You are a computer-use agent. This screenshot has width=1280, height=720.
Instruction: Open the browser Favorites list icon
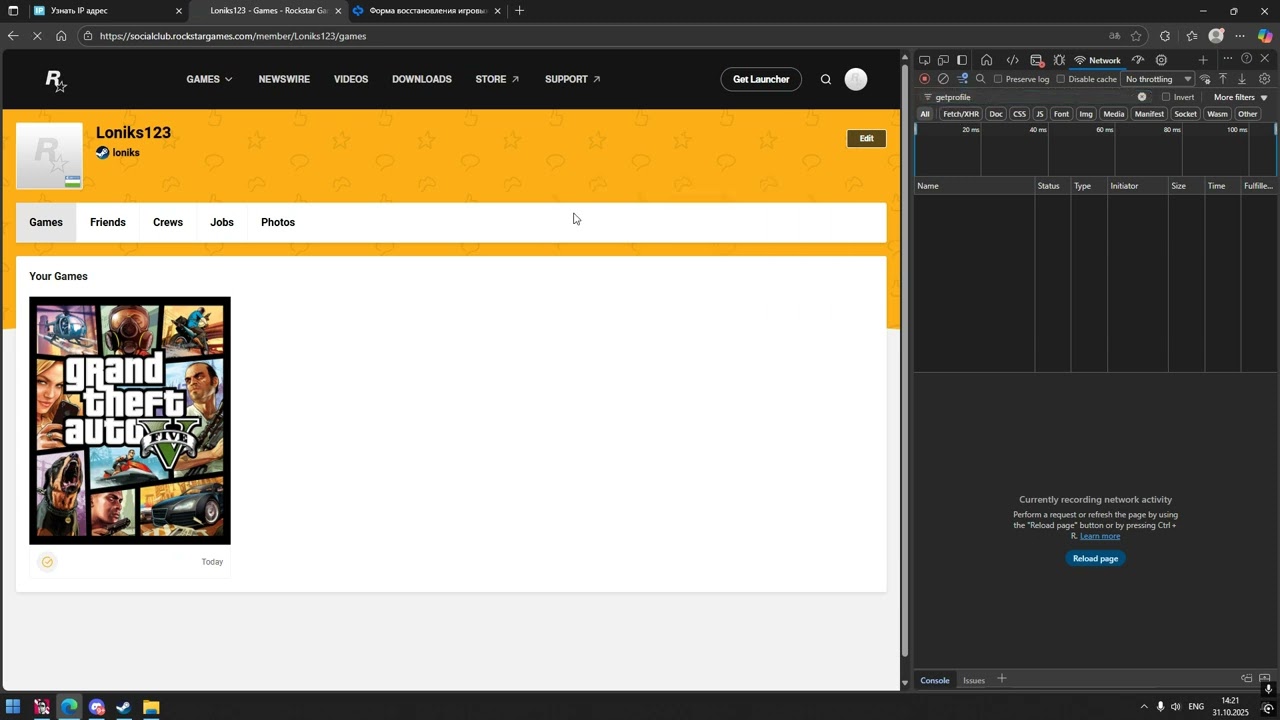[x=1191, y=36]
